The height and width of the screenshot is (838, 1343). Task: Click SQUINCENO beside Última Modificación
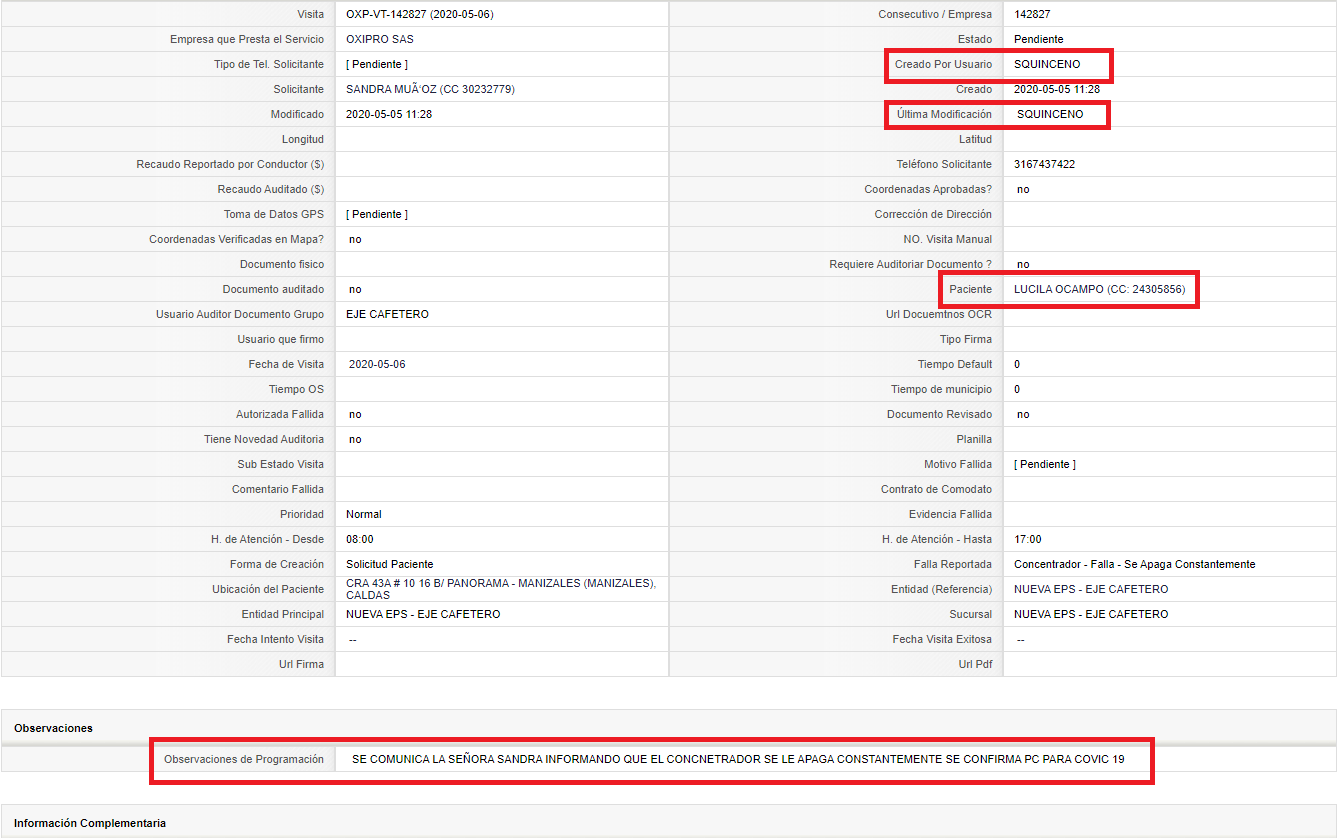coord(1050,114)
